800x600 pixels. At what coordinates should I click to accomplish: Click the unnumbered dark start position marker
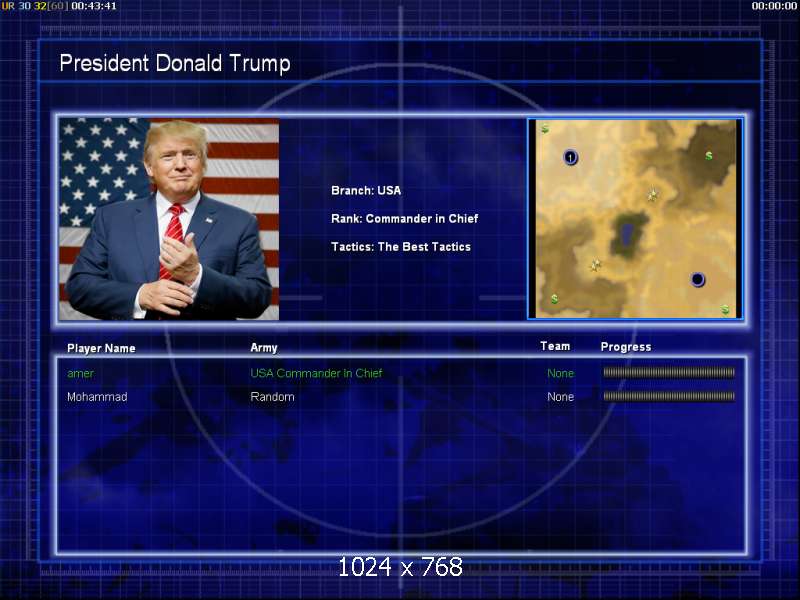[x=697, y=280]
